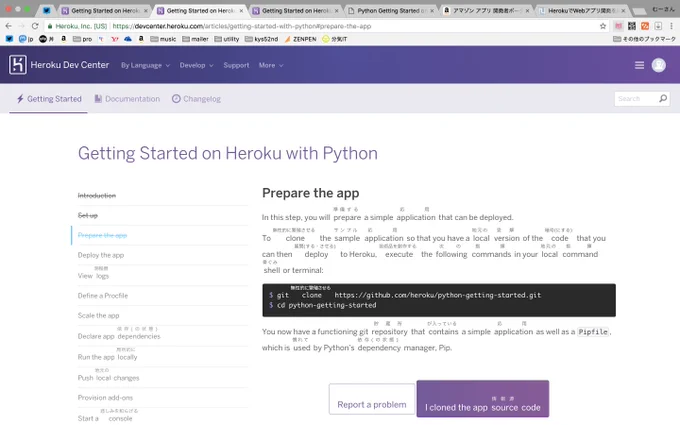Open Run the app locally sidebar link
This screenshot has height=425, width=680.
click(x=108, y=357)
